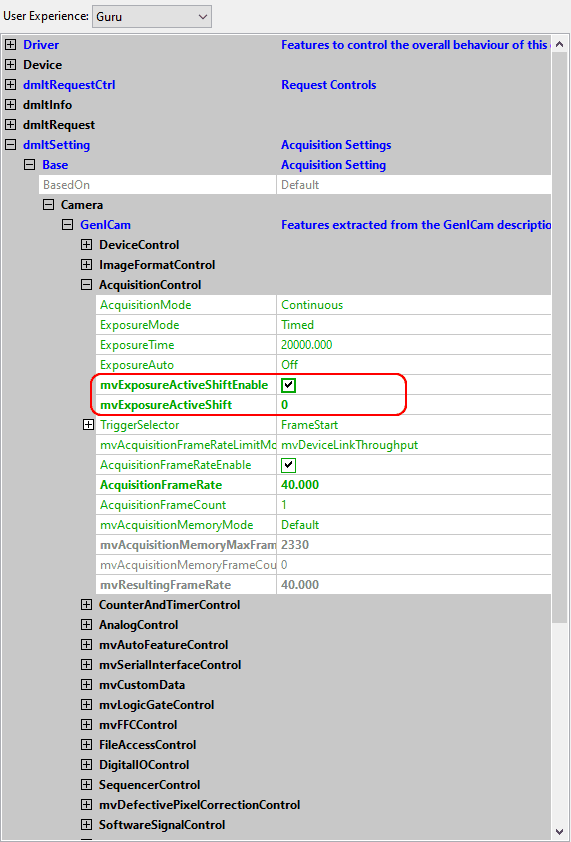571x842 pixels.
Task: Expand the ImageFormatControl node
Action: tap(86, 265)
